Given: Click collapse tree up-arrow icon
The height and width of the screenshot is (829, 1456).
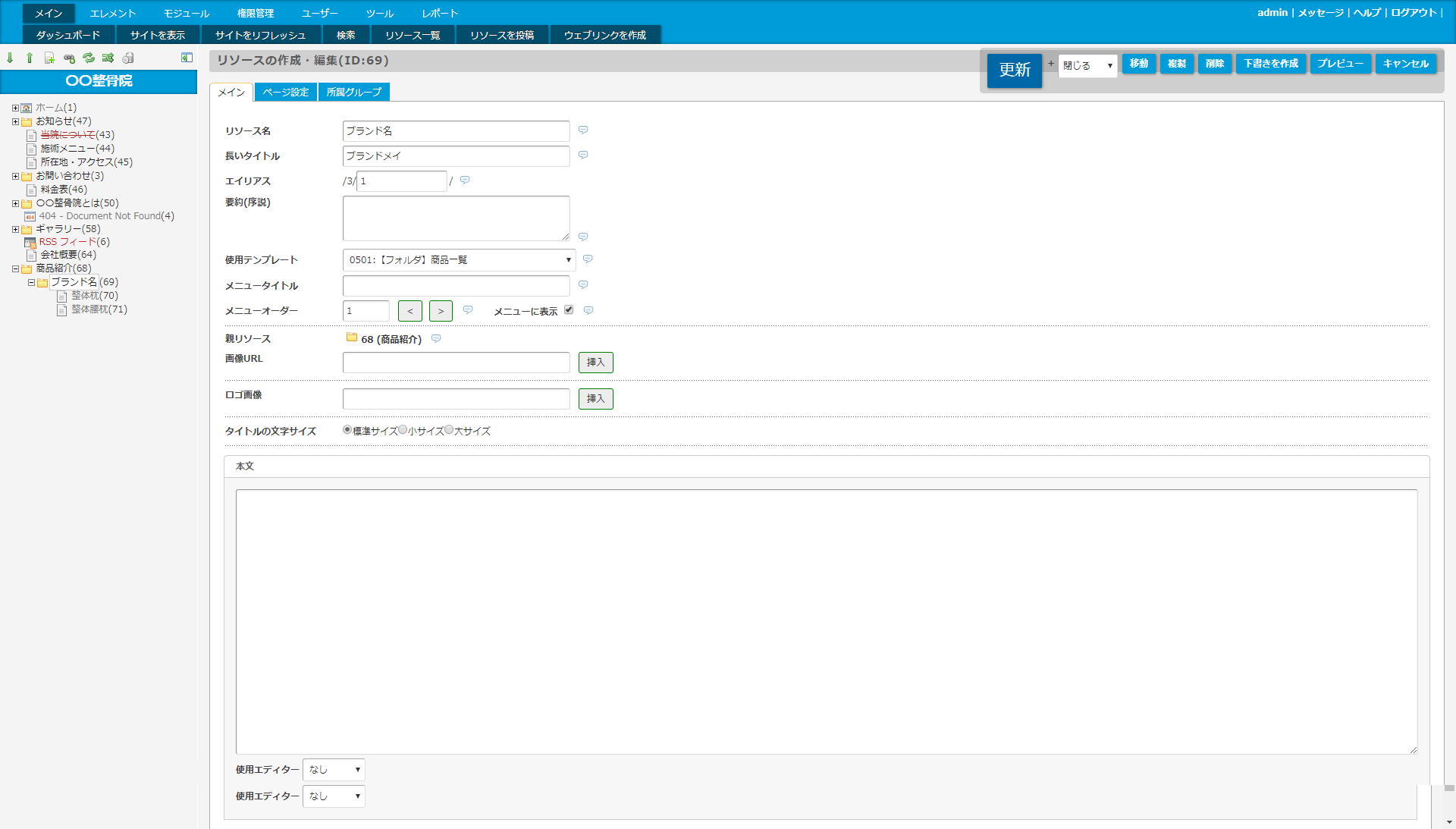Looking at the screenshot, I should (30, 58).
